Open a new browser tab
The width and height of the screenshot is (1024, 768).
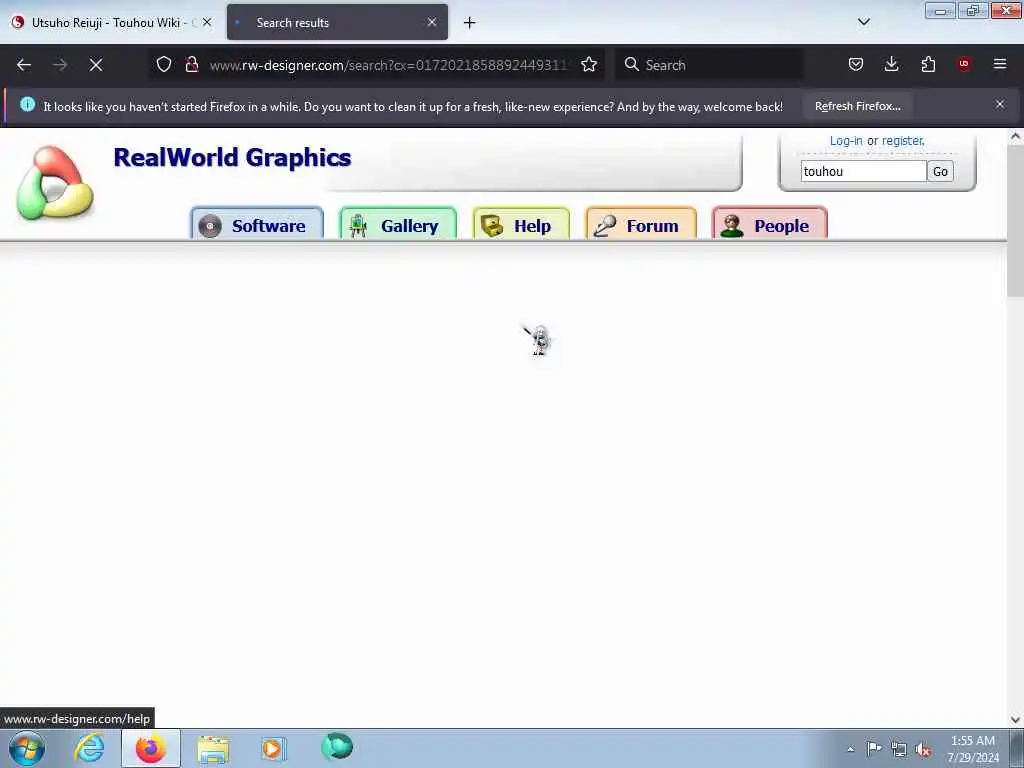click(x=470, y=23)
